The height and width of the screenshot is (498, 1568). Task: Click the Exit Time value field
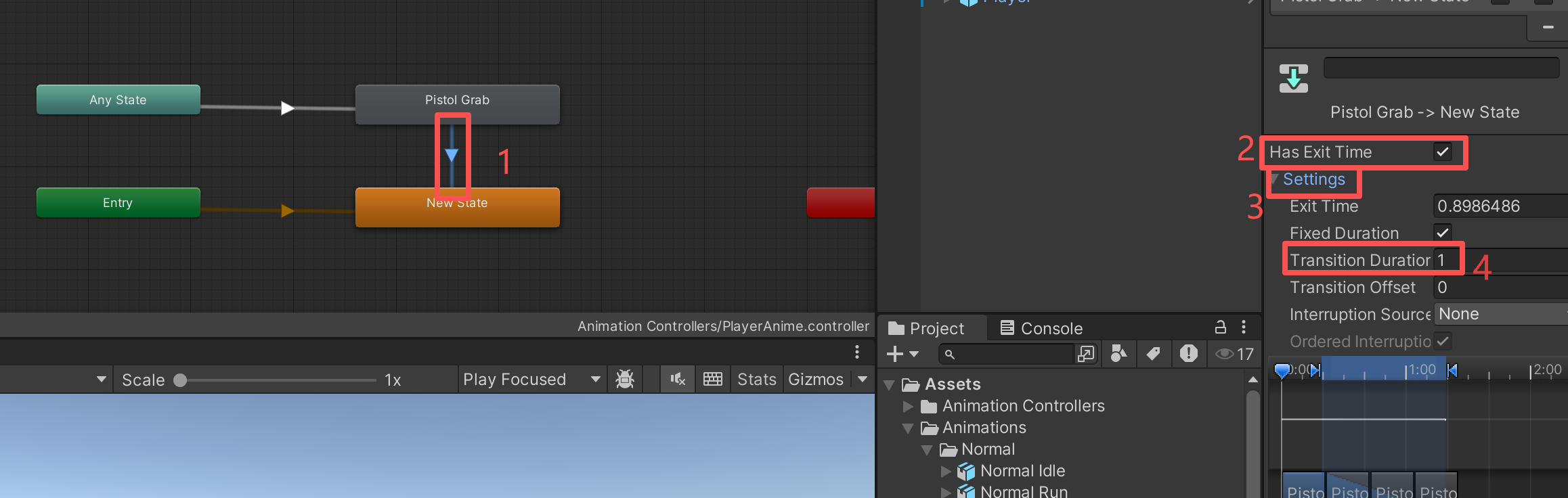(1500, 206)
